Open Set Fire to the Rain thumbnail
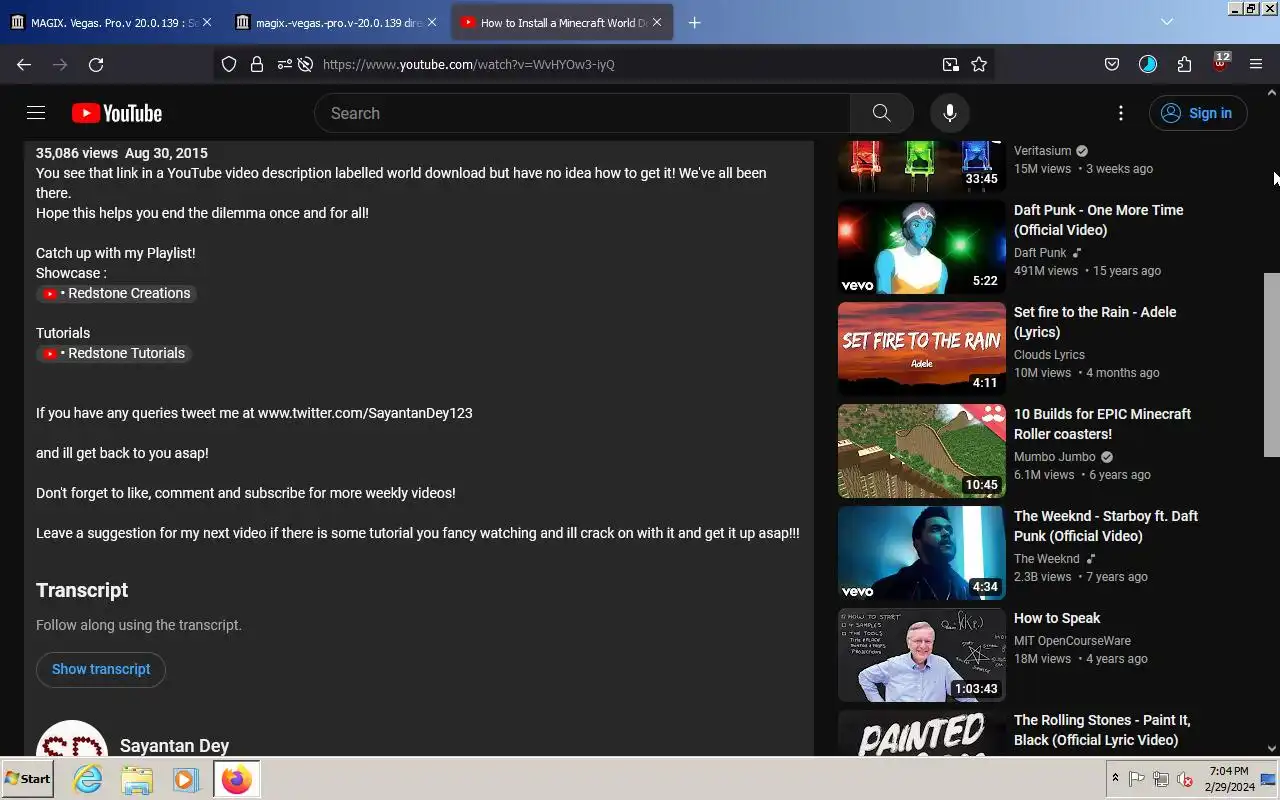Image resolution: width=1280 pixels, height=800 pixels. [921, 349]
